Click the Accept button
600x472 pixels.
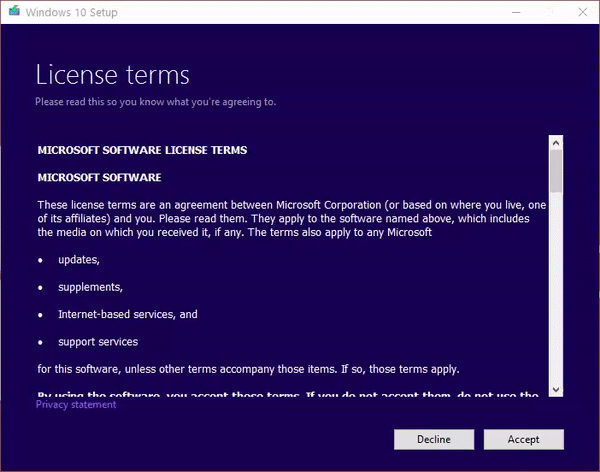[523, 439]
